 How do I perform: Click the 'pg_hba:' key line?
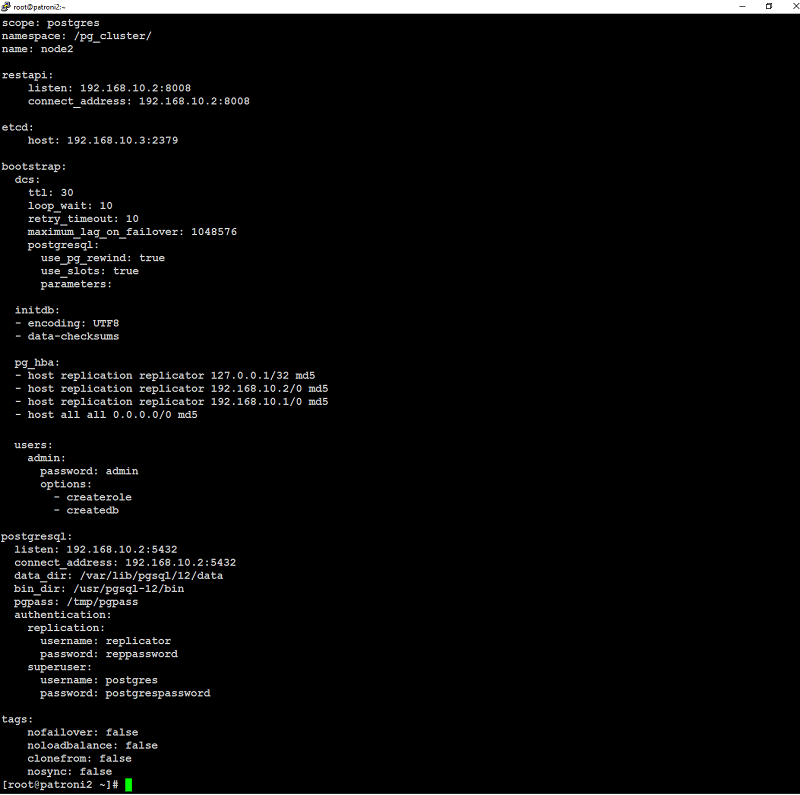pos(37,363)
